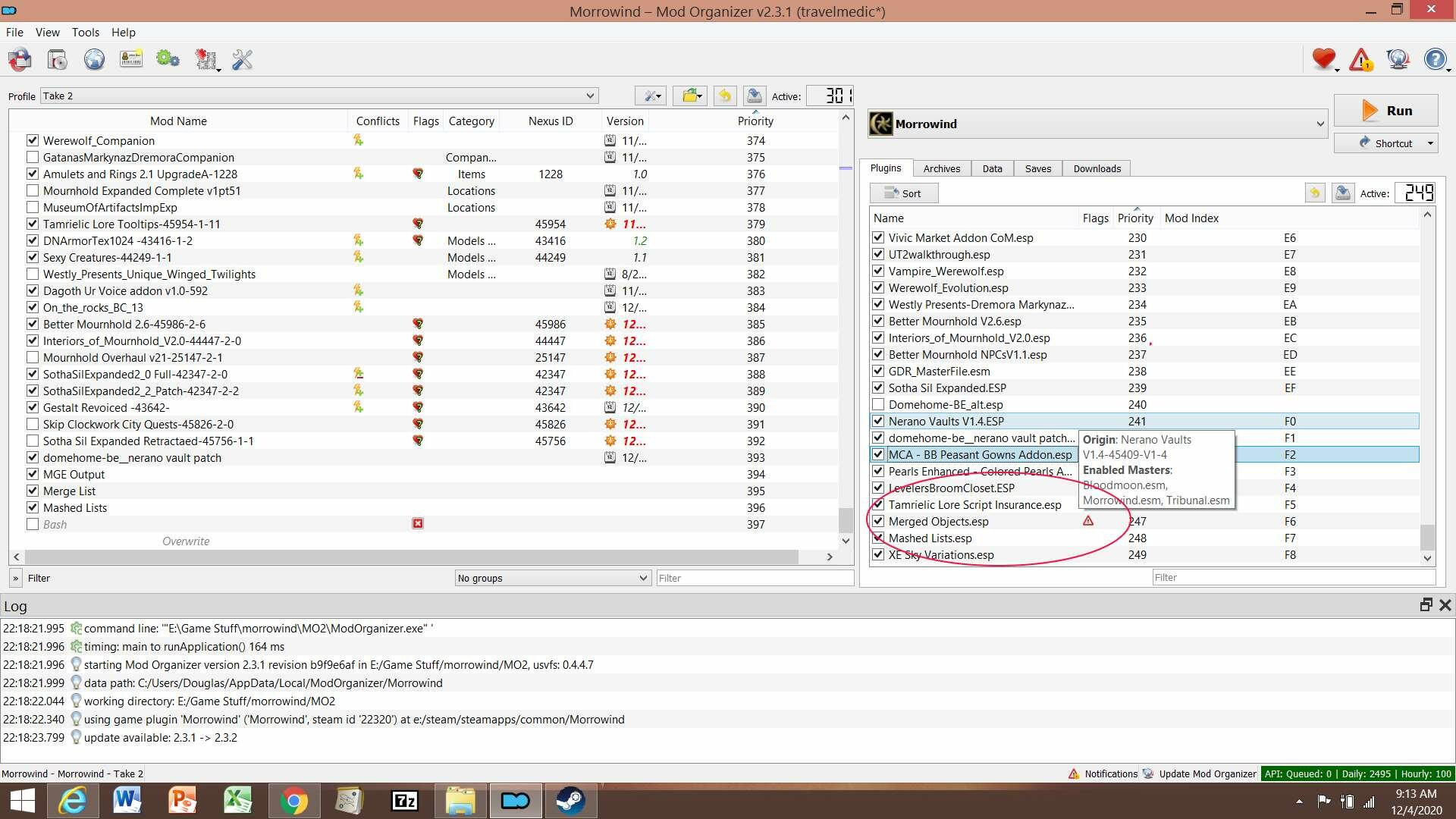The width and height of the screenshot is (1456, 819).
Task: Open the Profiles configuration icon
Action: point(131,59)
